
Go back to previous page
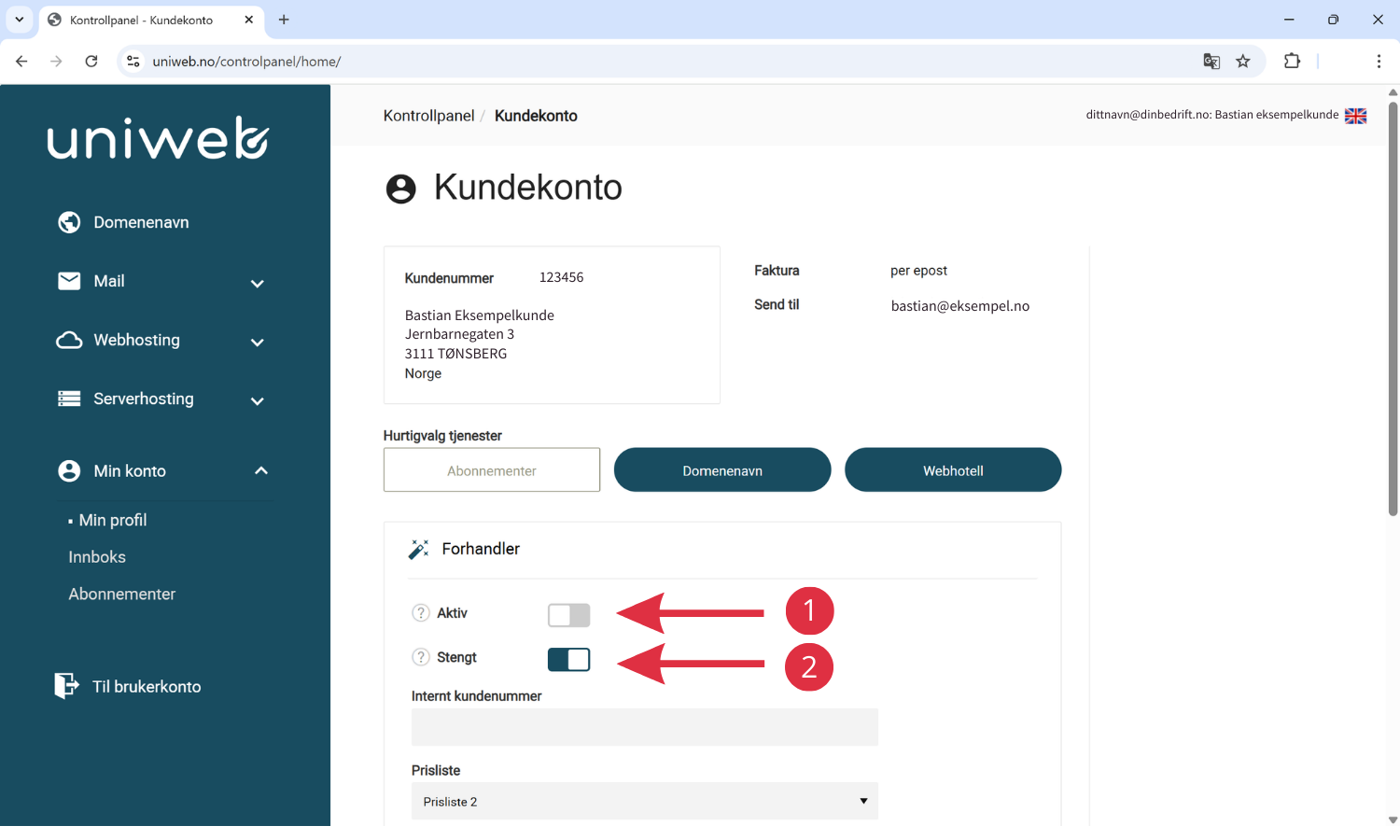click(21, 62)
